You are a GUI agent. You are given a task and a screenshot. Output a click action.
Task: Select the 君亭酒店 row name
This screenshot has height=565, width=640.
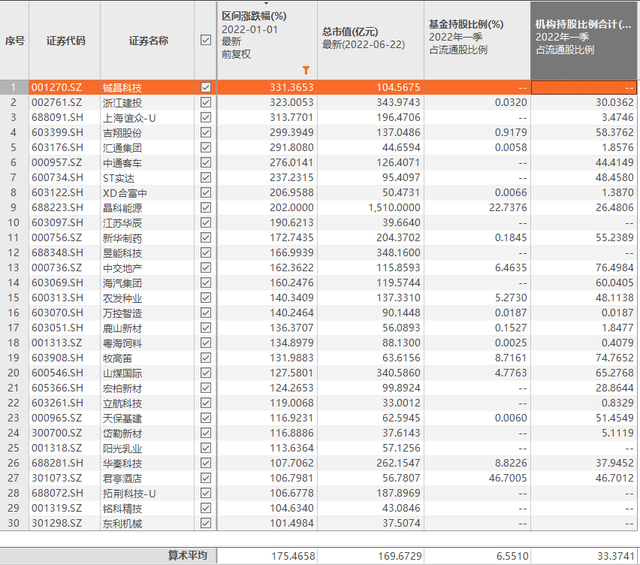click(x=122, y=478)
